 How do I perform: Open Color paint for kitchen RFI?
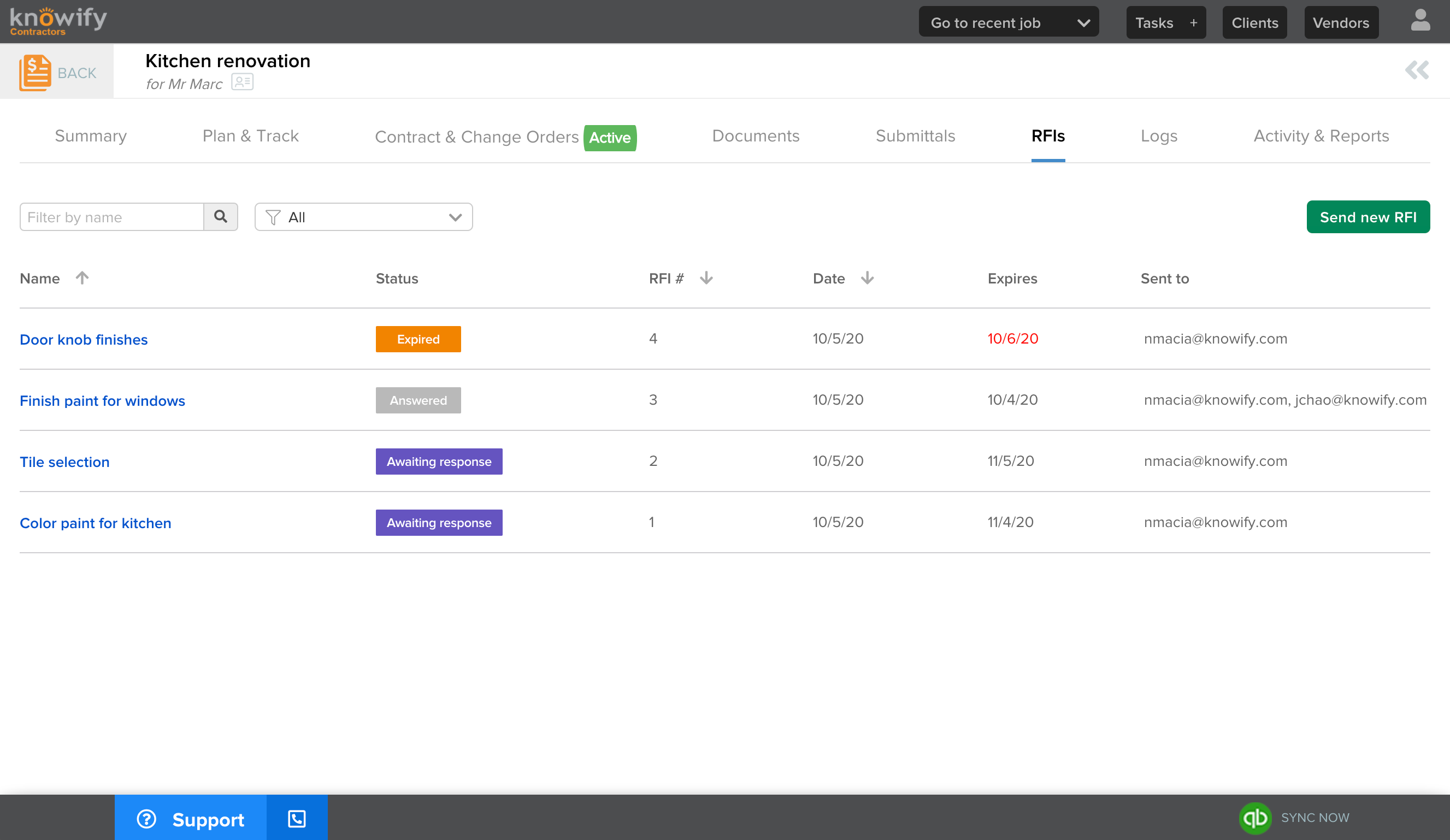coord(96,523)
